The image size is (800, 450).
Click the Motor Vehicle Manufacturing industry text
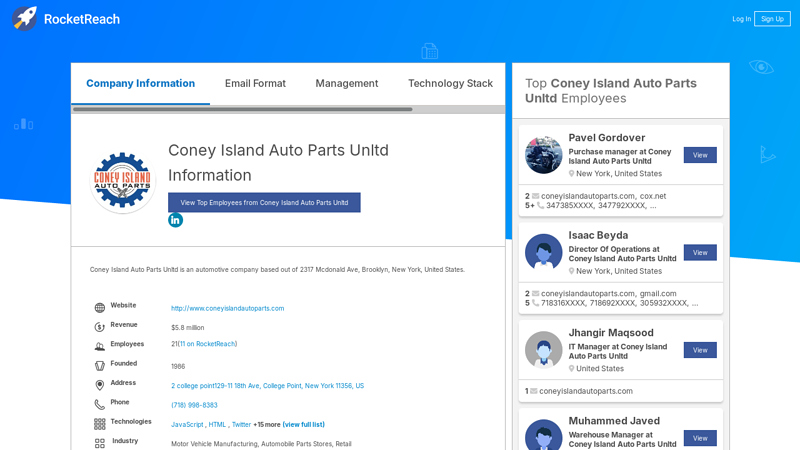(261, 444)
